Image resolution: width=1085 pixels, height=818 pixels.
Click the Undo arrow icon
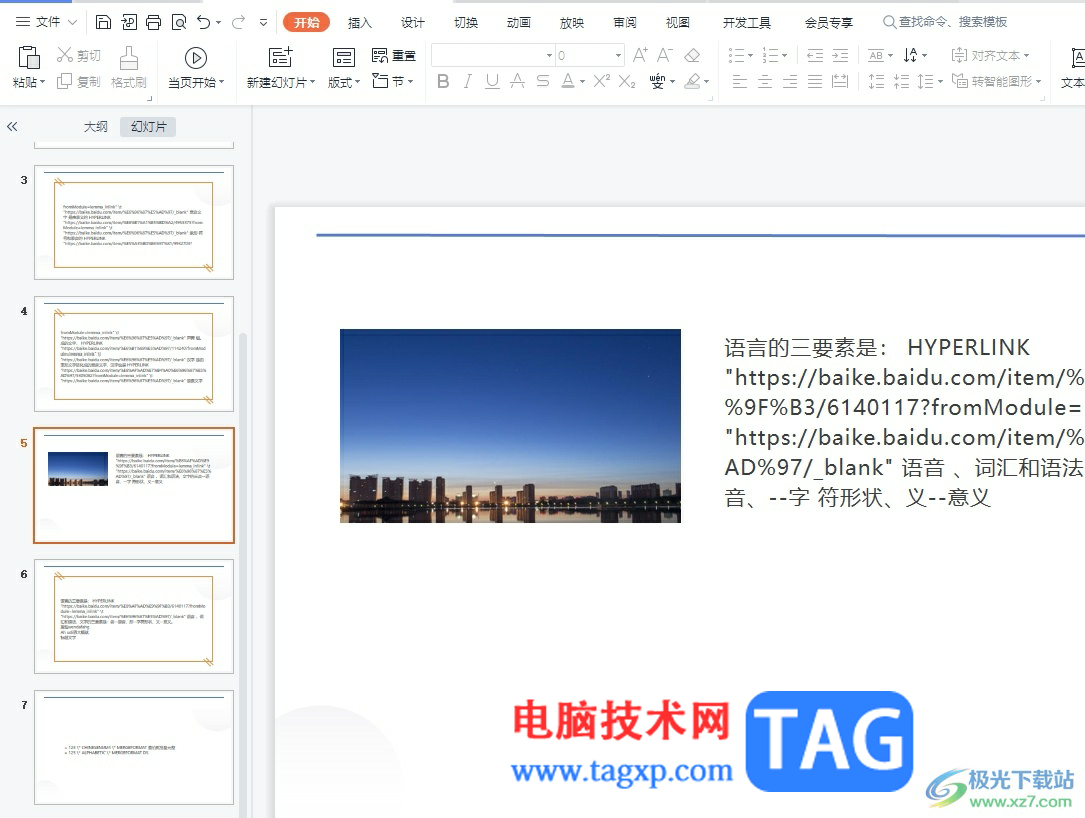coord(203,22)
